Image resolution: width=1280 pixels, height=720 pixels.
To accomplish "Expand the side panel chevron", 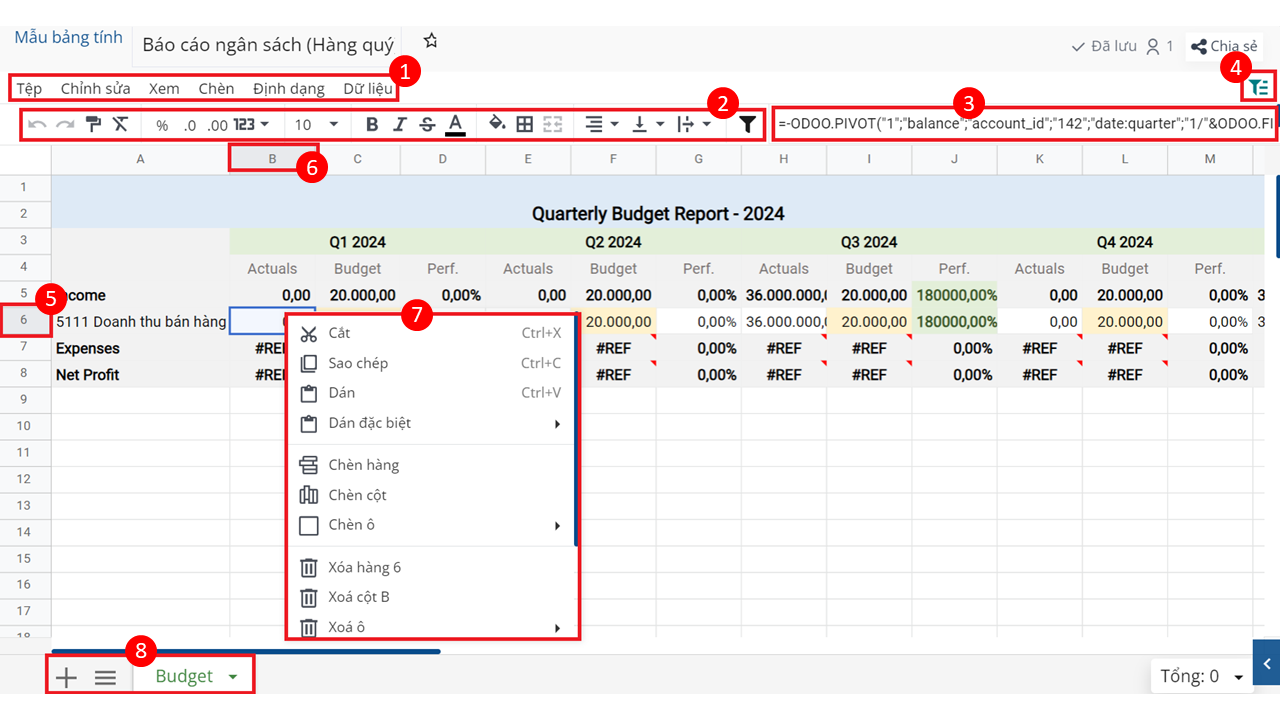I will [x=1267, y=664].
